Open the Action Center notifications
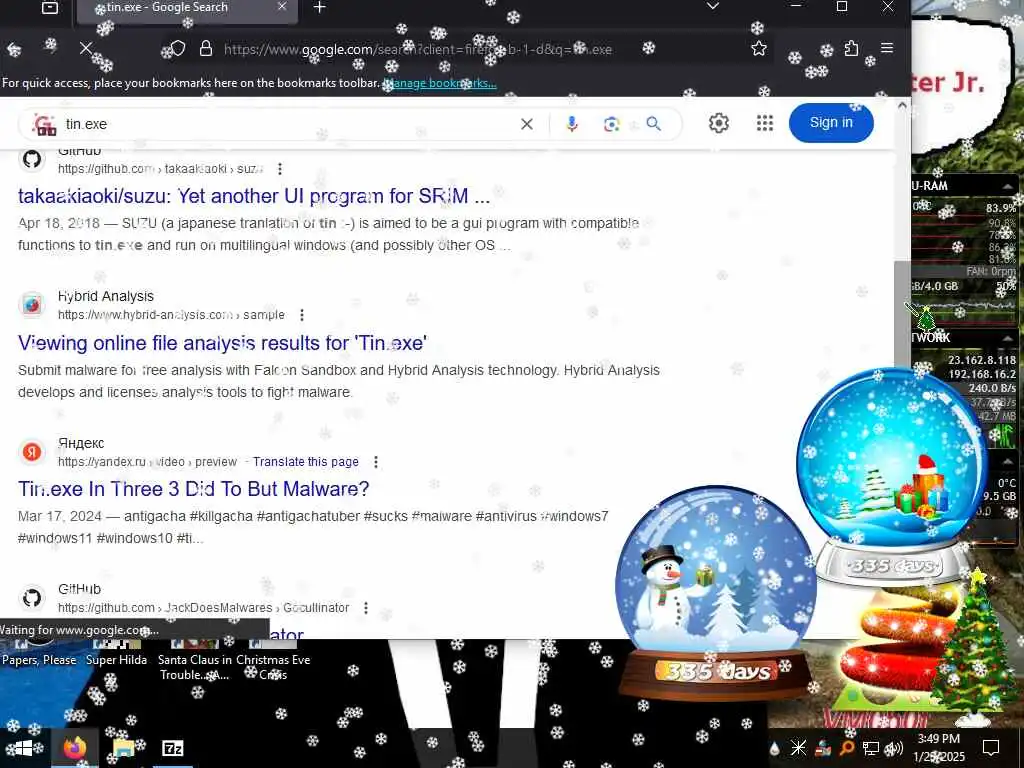This screenshot has width=1024, height=768. (991, 748)
